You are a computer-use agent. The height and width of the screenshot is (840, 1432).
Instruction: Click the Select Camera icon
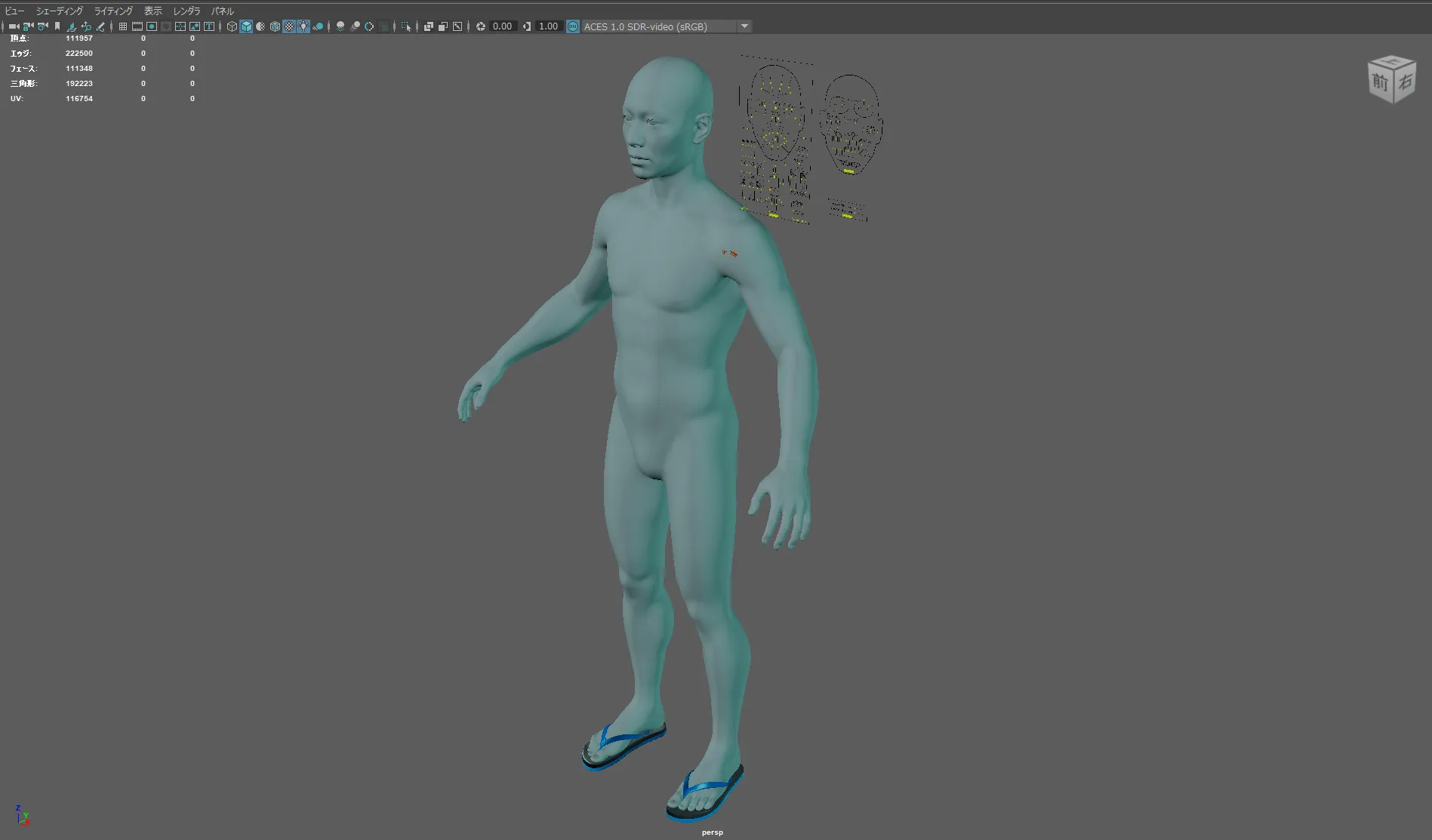click(x=14, y=26)
